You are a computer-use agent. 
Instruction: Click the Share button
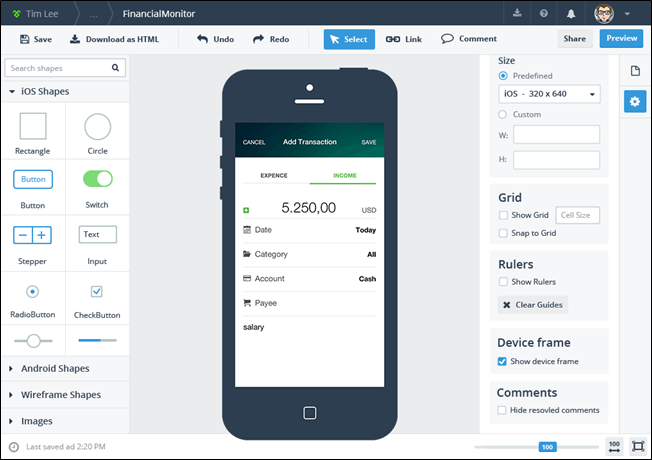(575, 39)
